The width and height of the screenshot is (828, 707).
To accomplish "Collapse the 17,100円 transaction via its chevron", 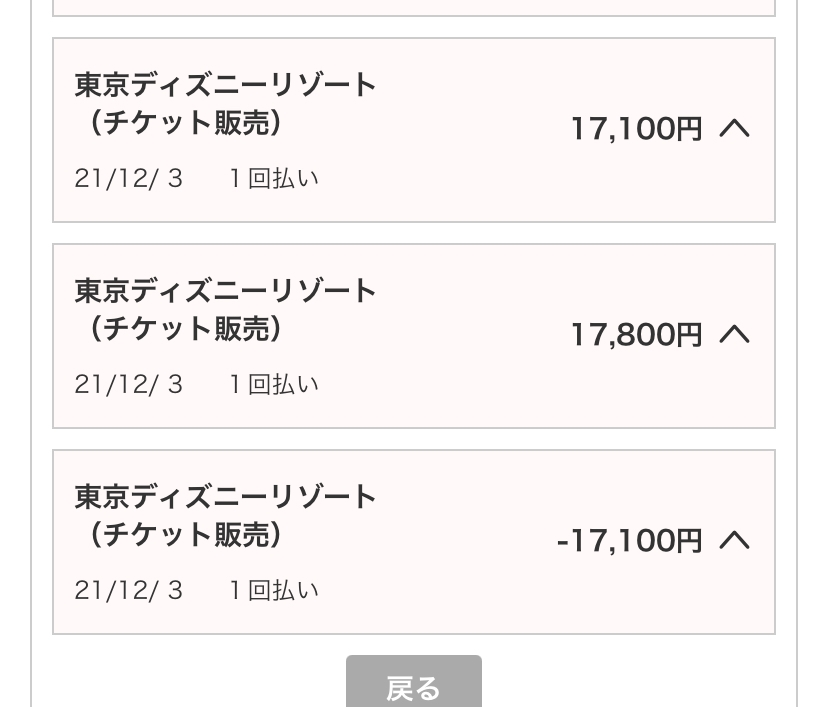I will (736, 128).
